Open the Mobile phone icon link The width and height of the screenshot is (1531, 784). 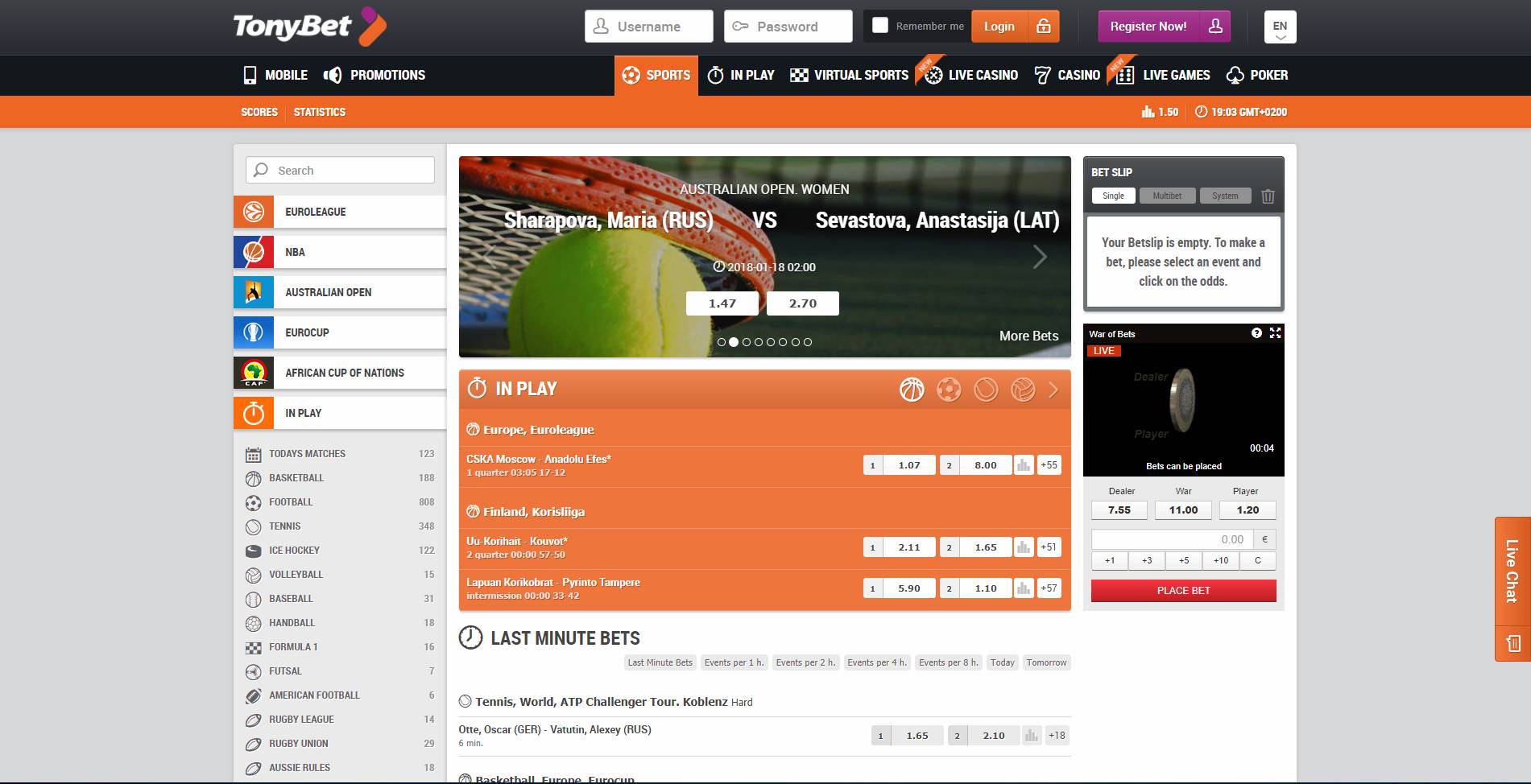point(250,75)
